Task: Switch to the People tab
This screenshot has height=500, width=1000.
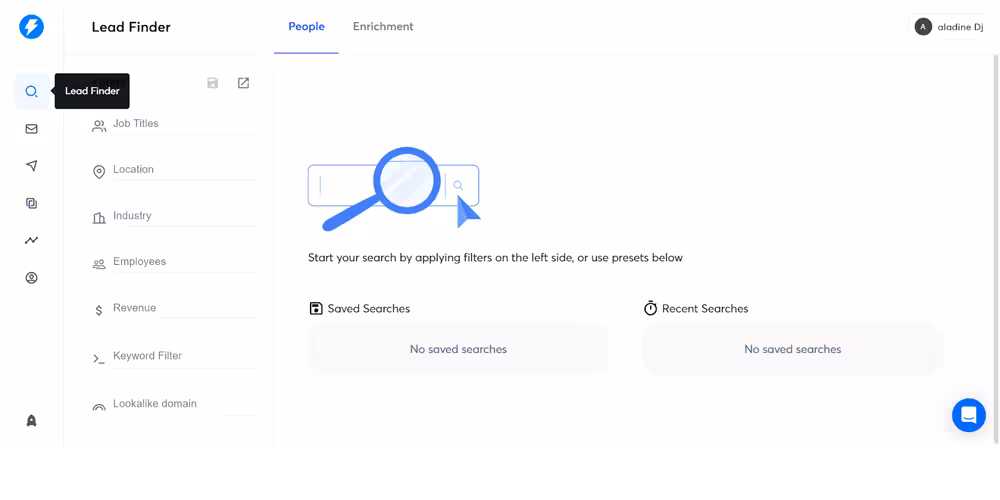Action: (306, 27)
